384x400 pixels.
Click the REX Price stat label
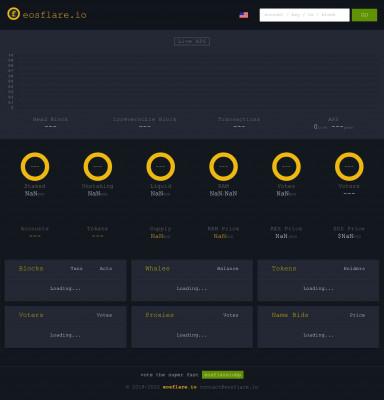click(286, 229)
